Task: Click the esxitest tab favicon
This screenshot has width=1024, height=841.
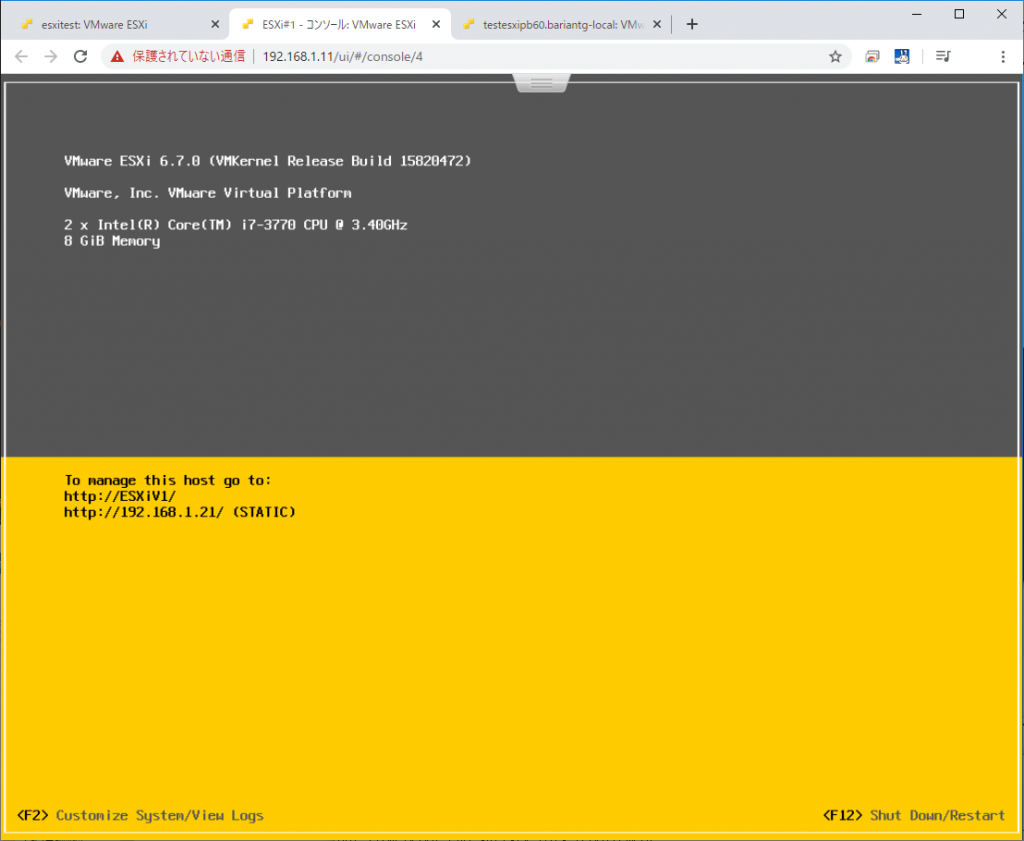Action: (27, 24)
